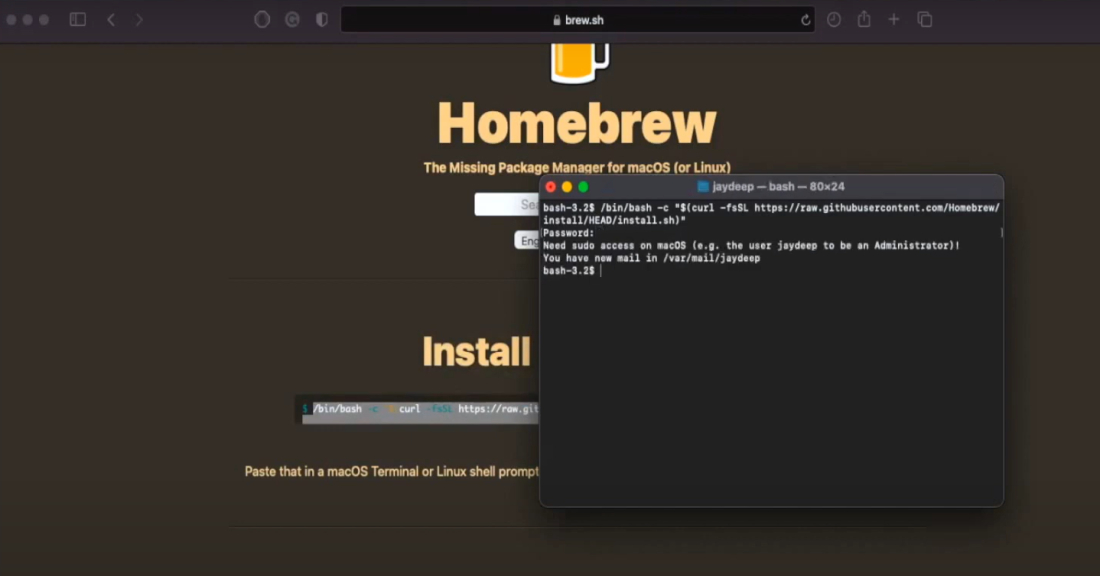1100x576 pixels.
Task: Open a new tab with the plus icon
Action: [894, 20]
